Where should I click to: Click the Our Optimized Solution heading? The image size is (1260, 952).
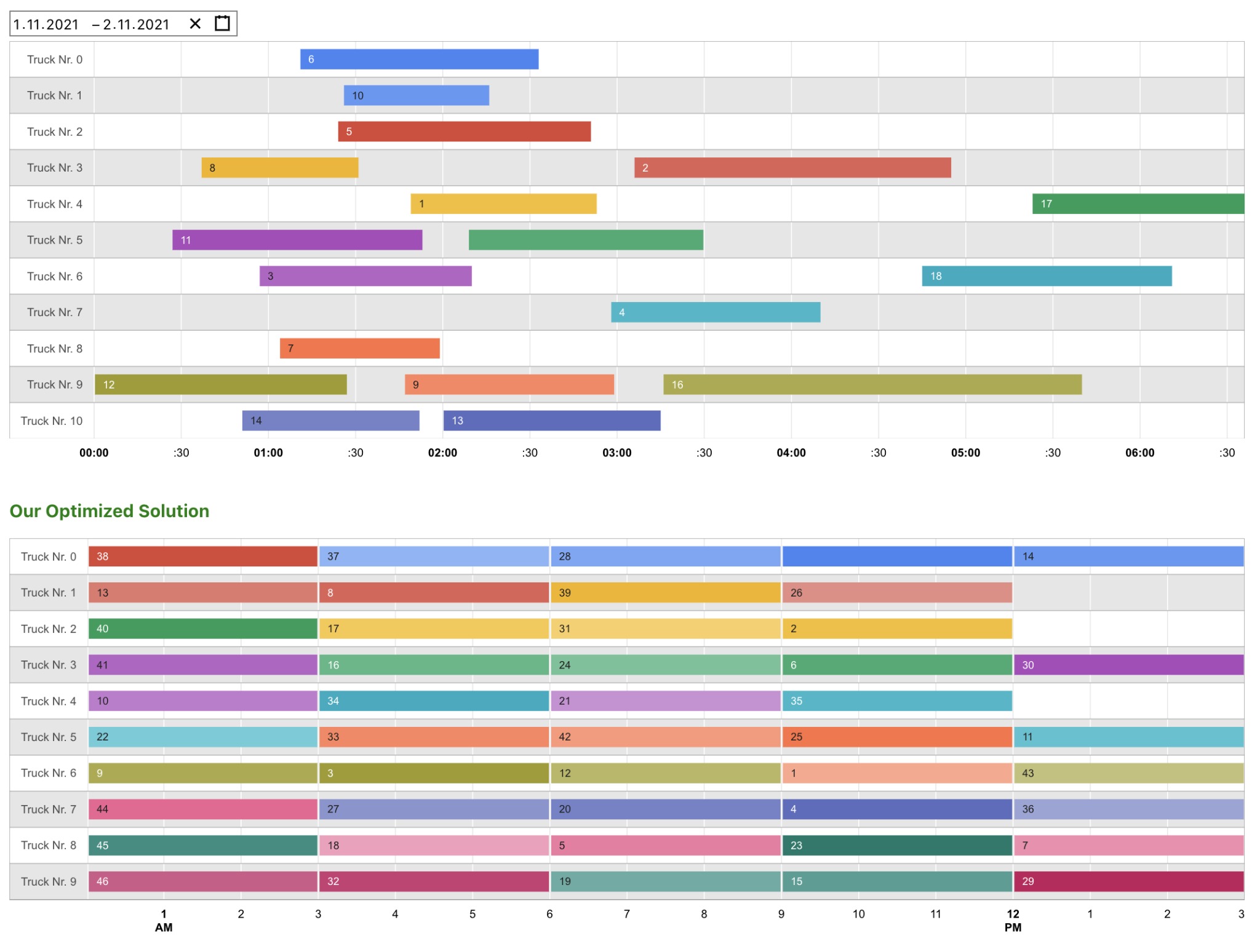click(x=110, y=511)
